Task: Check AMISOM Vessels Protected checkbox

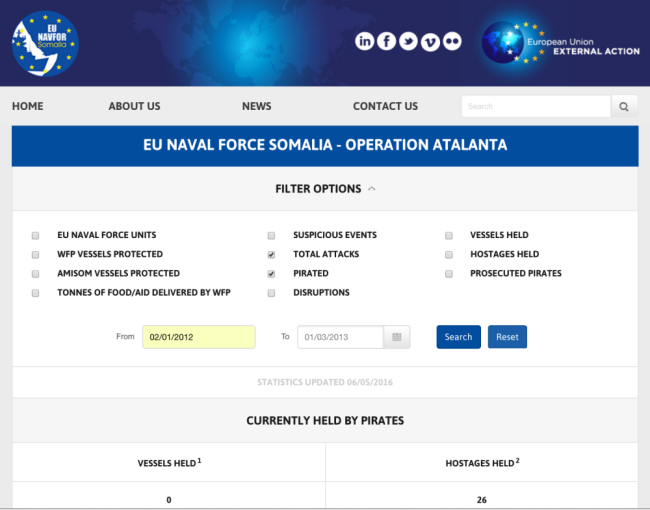Action: (35, 274)
